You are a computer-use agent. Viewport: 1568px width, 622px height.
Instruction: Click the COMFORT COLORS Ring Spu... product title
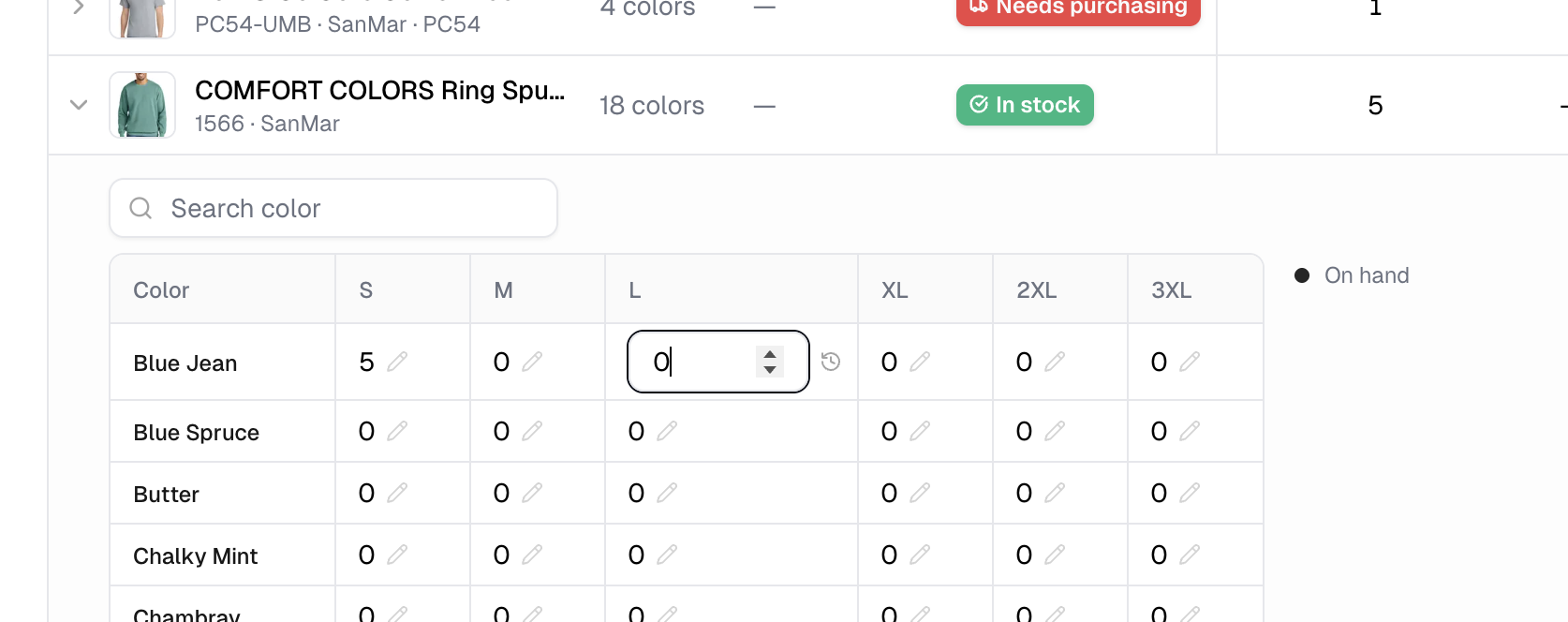tap(379, 90)
